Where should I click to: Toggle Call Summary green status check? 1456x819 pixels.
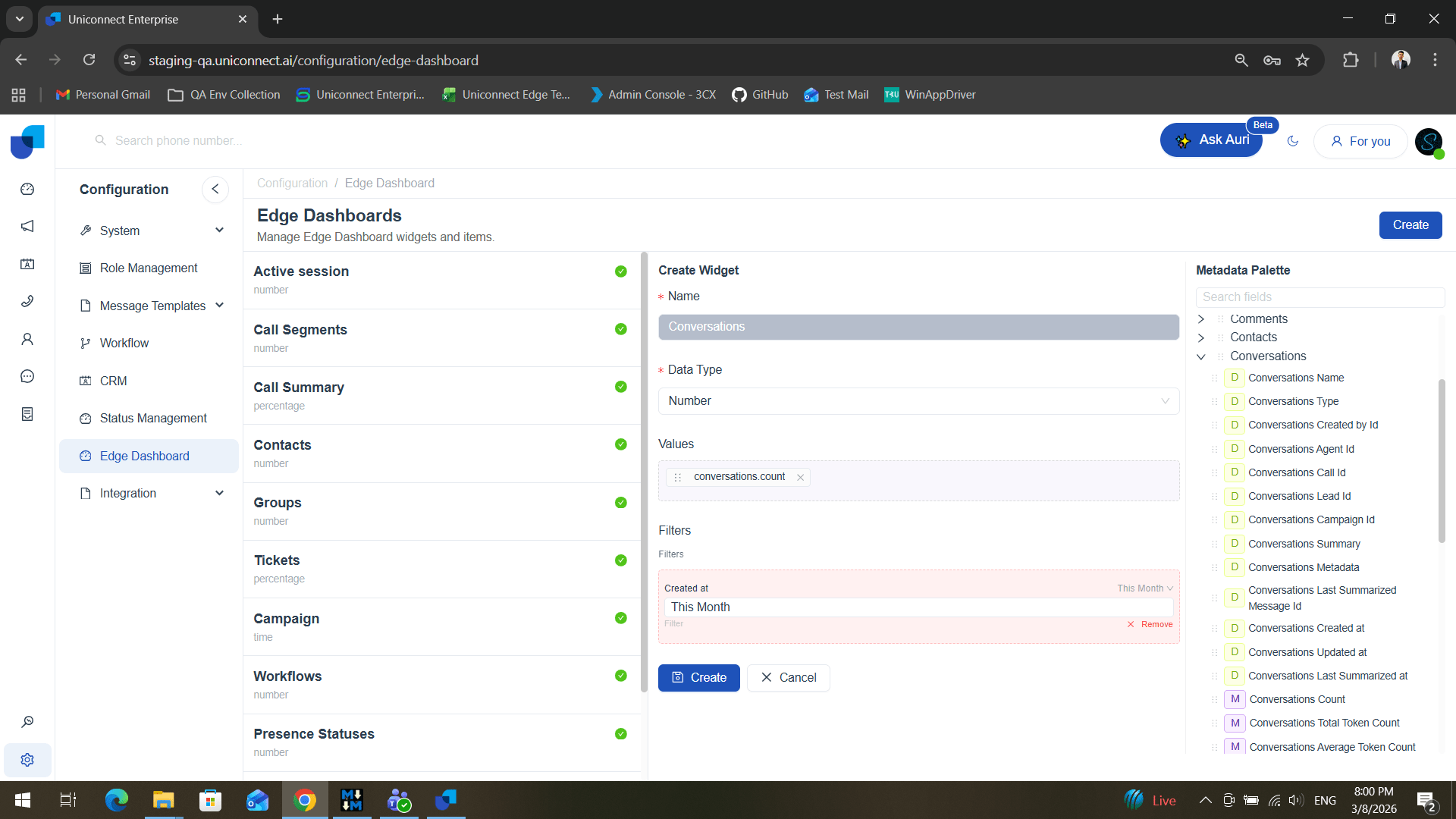621,387
